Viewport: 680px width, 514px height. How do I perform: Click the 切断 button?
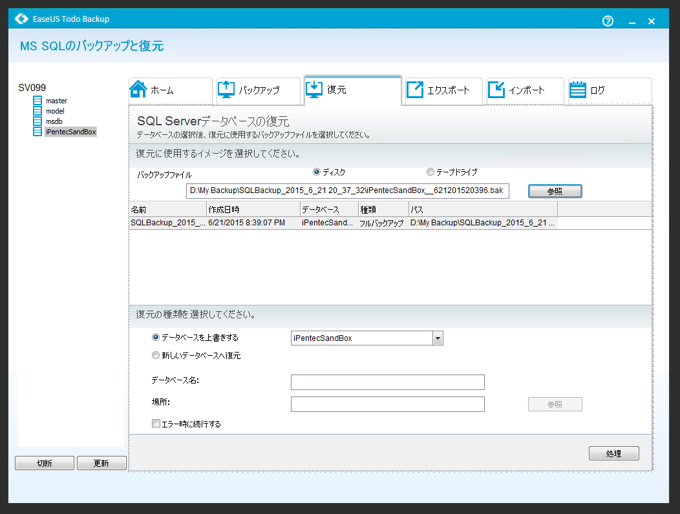click(45, 463)
